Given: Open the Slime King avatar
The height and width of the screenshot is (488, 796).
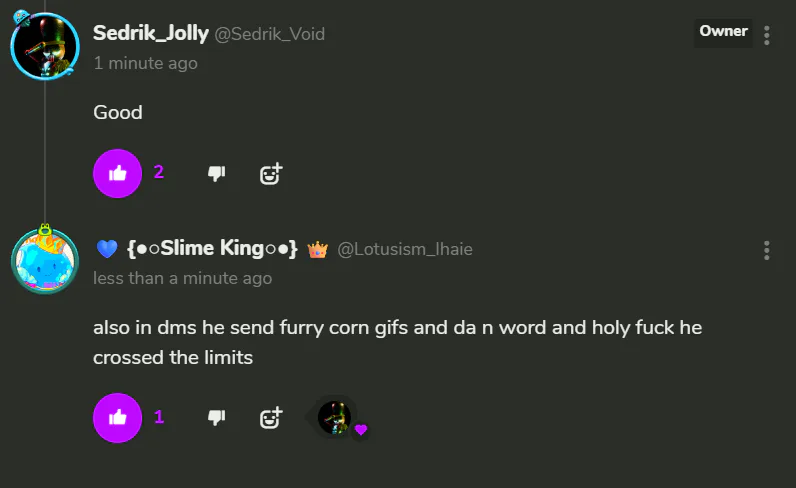Looking at the screenshot, I should [x=44, y=261].
